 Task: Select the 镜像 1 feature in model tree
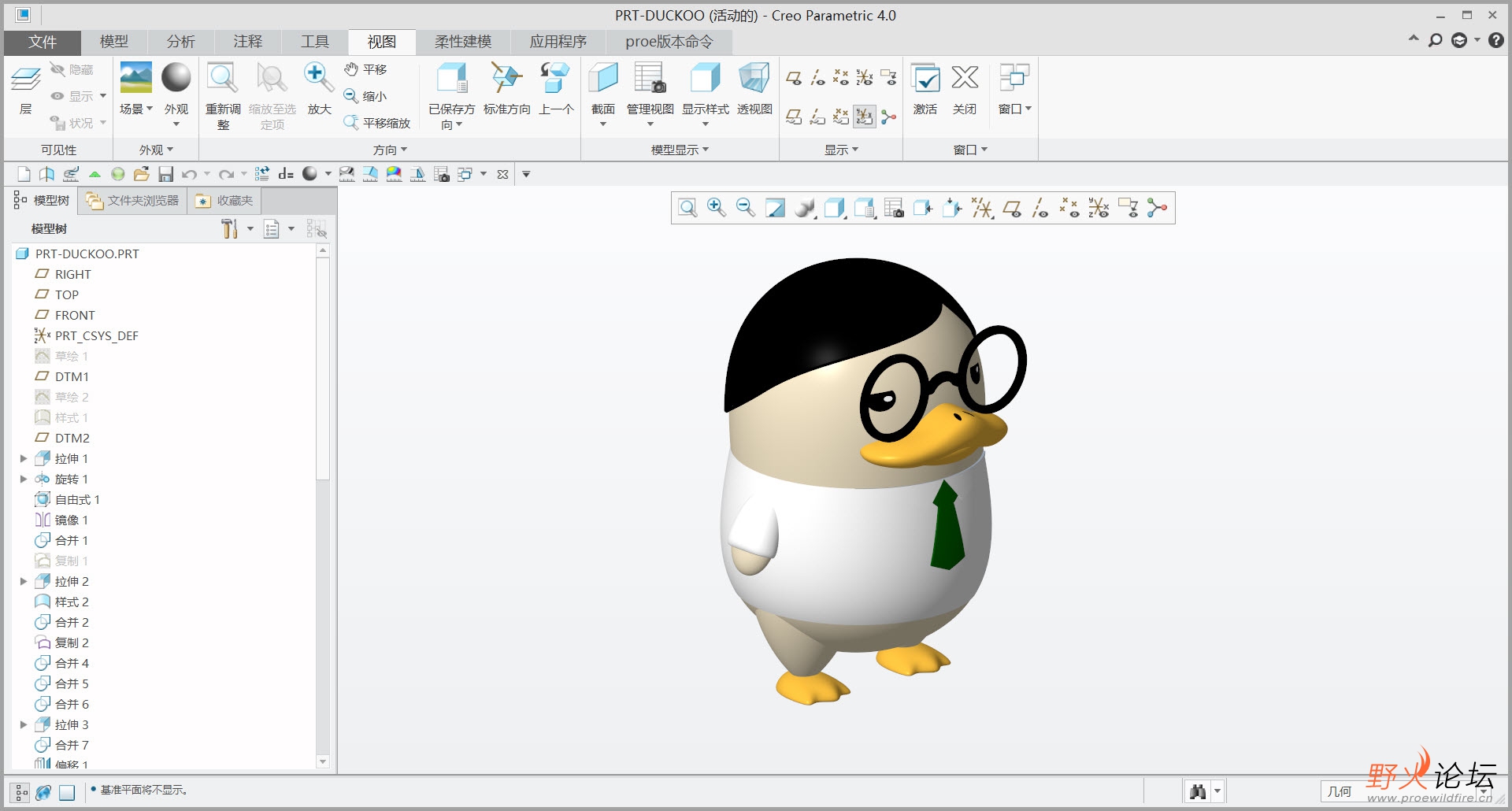point(62,520)
